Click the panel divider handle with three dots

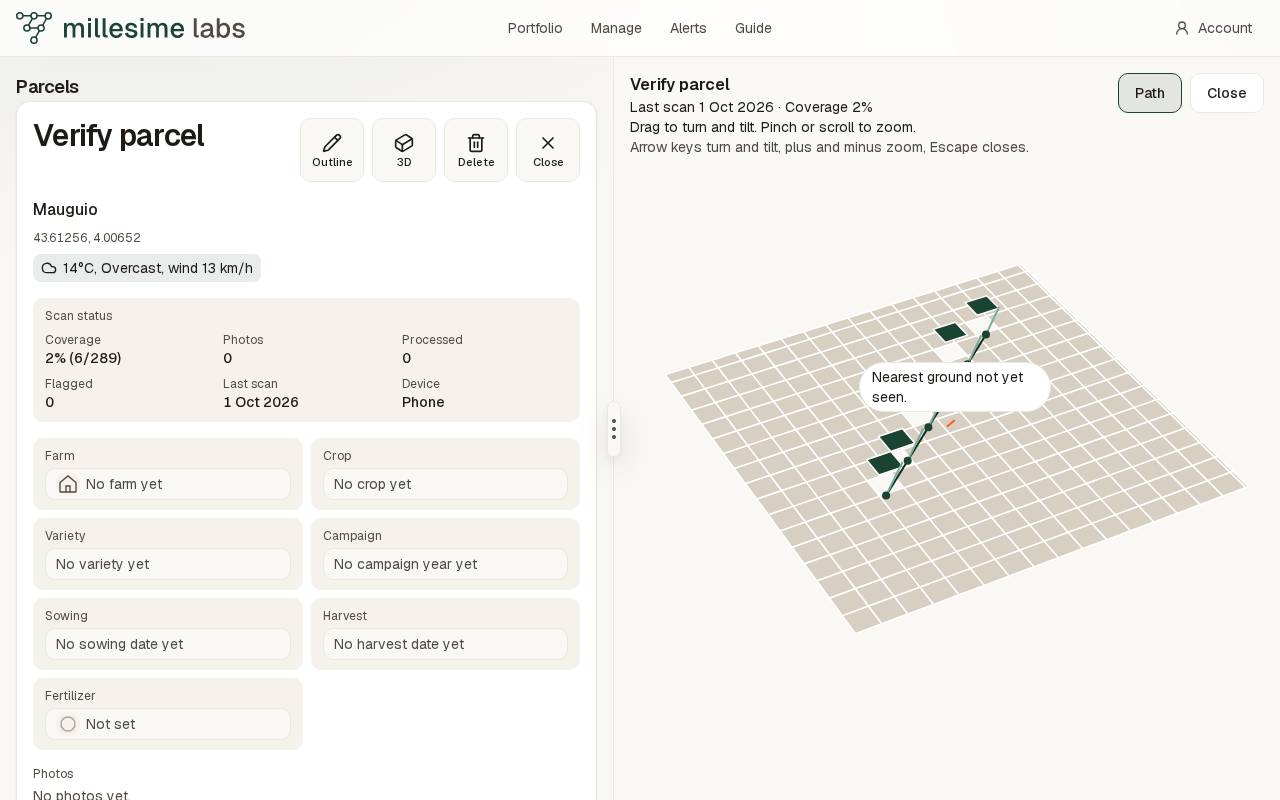[x=614, y=429]
